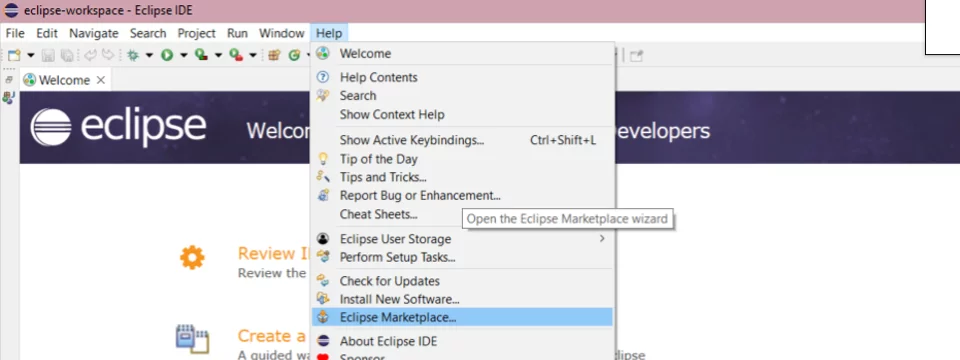Choose Tips and Tricks entry

pyautogui.click(x=462, y=178)
